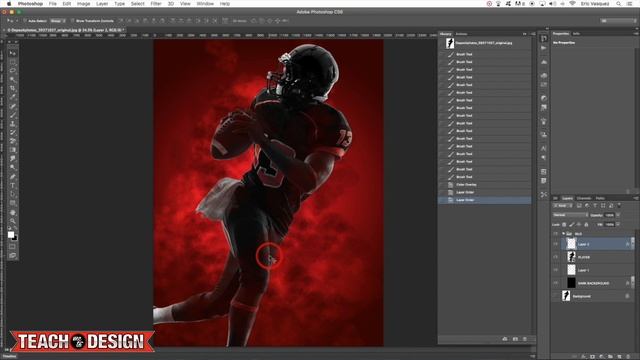The width and height of the screenshot is (640, 360).
Task: Hide the Layer 1 layer
Action: coord(555,270)
